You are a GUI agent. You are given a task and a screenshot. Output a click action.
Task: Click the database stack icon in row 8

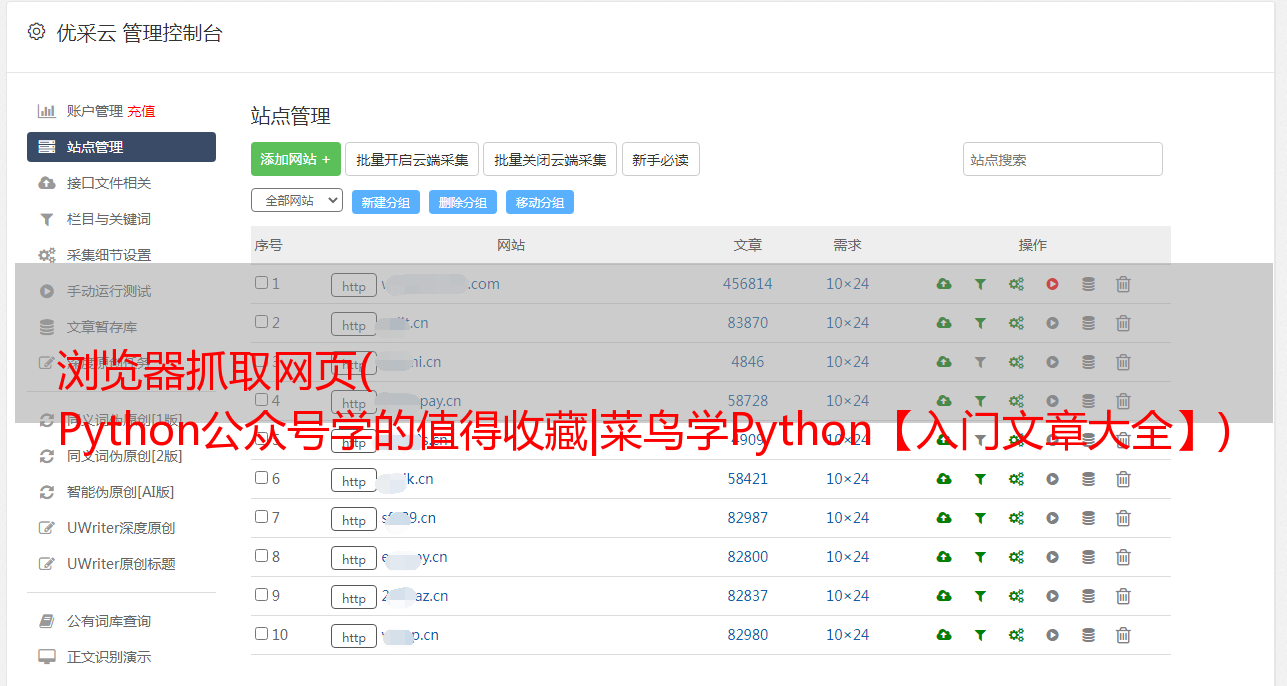(1088, 557)
